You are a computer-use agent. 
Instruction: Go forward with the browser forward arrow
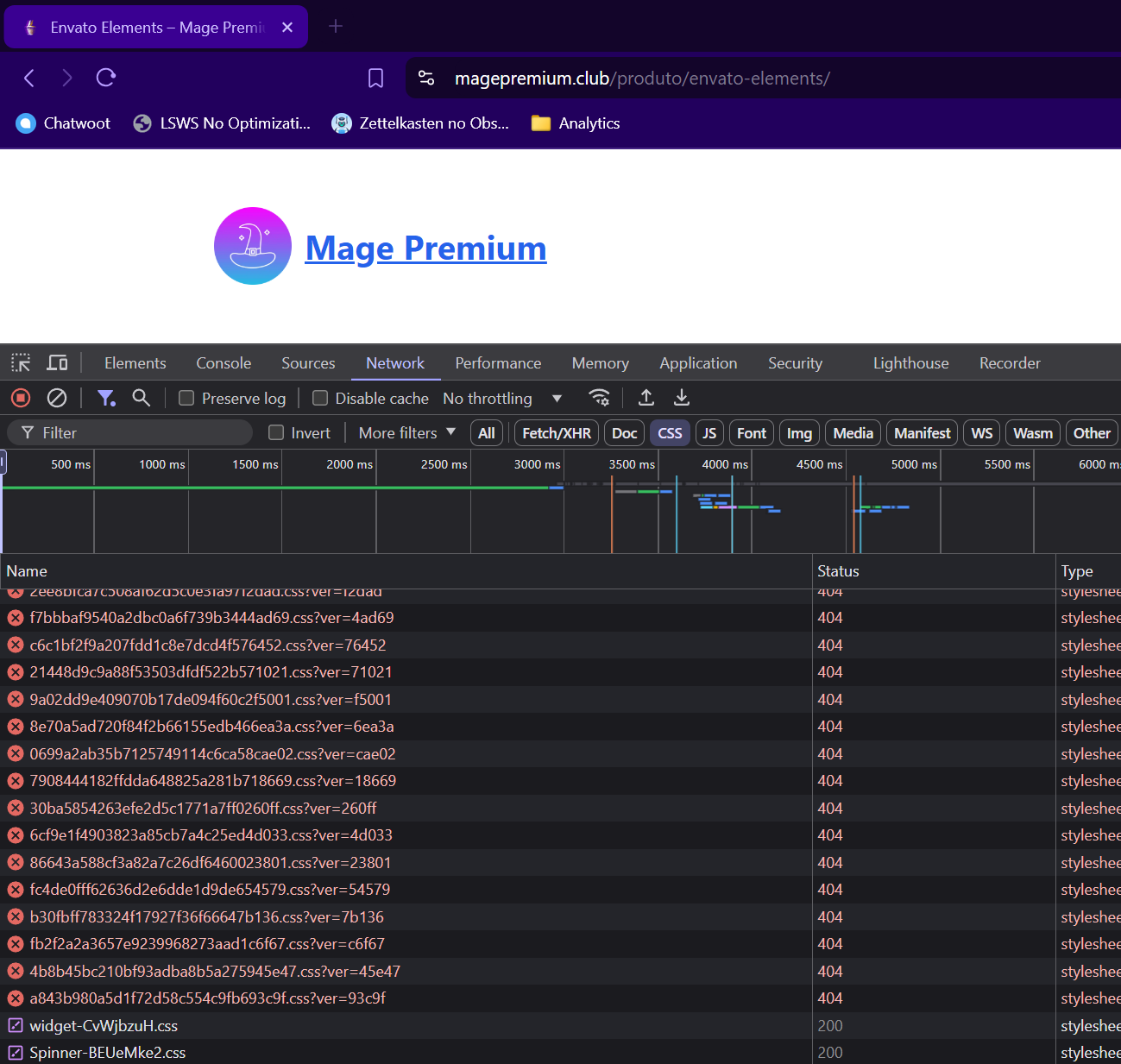pos(67,79)
